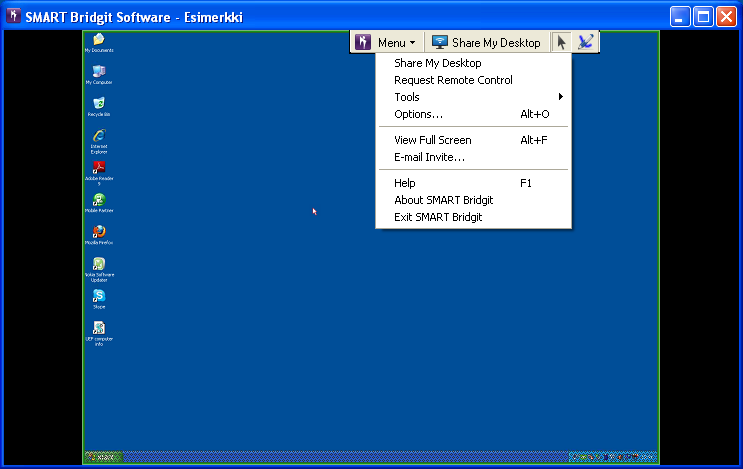Expand the Tools submenu
The image size is (743, 469).
(x=473, y=97)
